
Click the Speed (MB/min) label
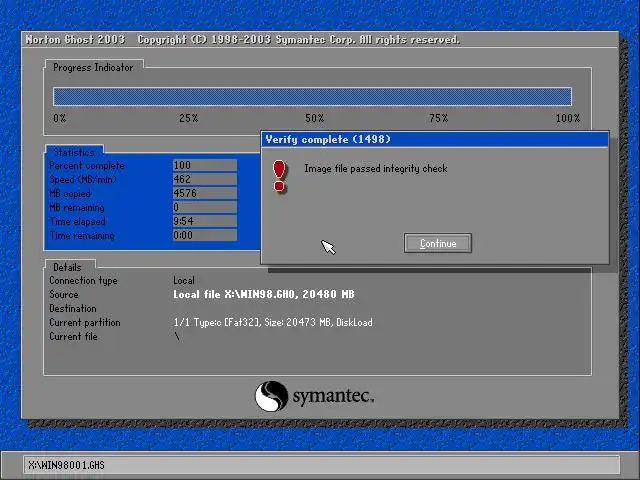click(82, 180)
